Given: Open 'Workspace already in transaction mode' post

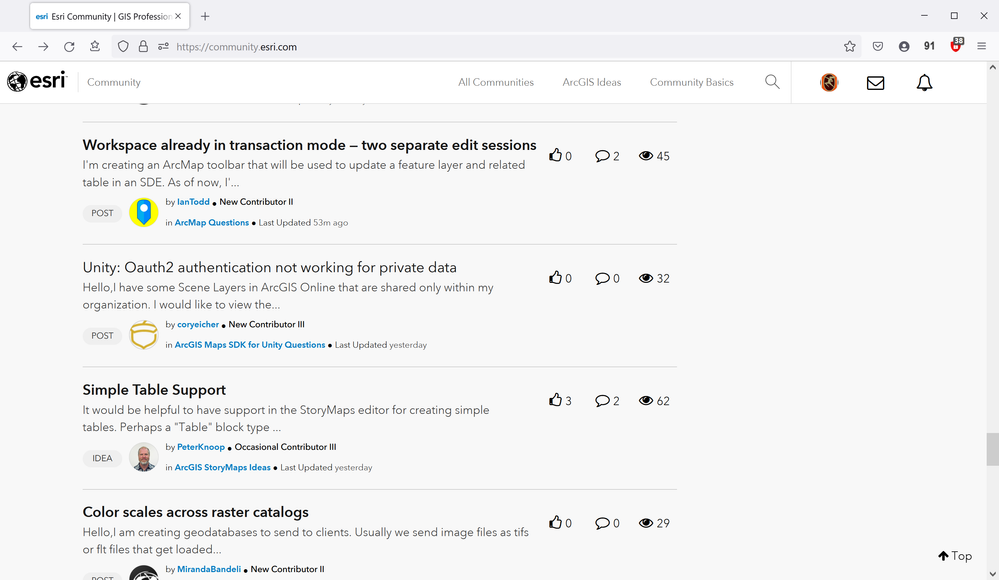Looking at the screenshot, I should 310,145.
